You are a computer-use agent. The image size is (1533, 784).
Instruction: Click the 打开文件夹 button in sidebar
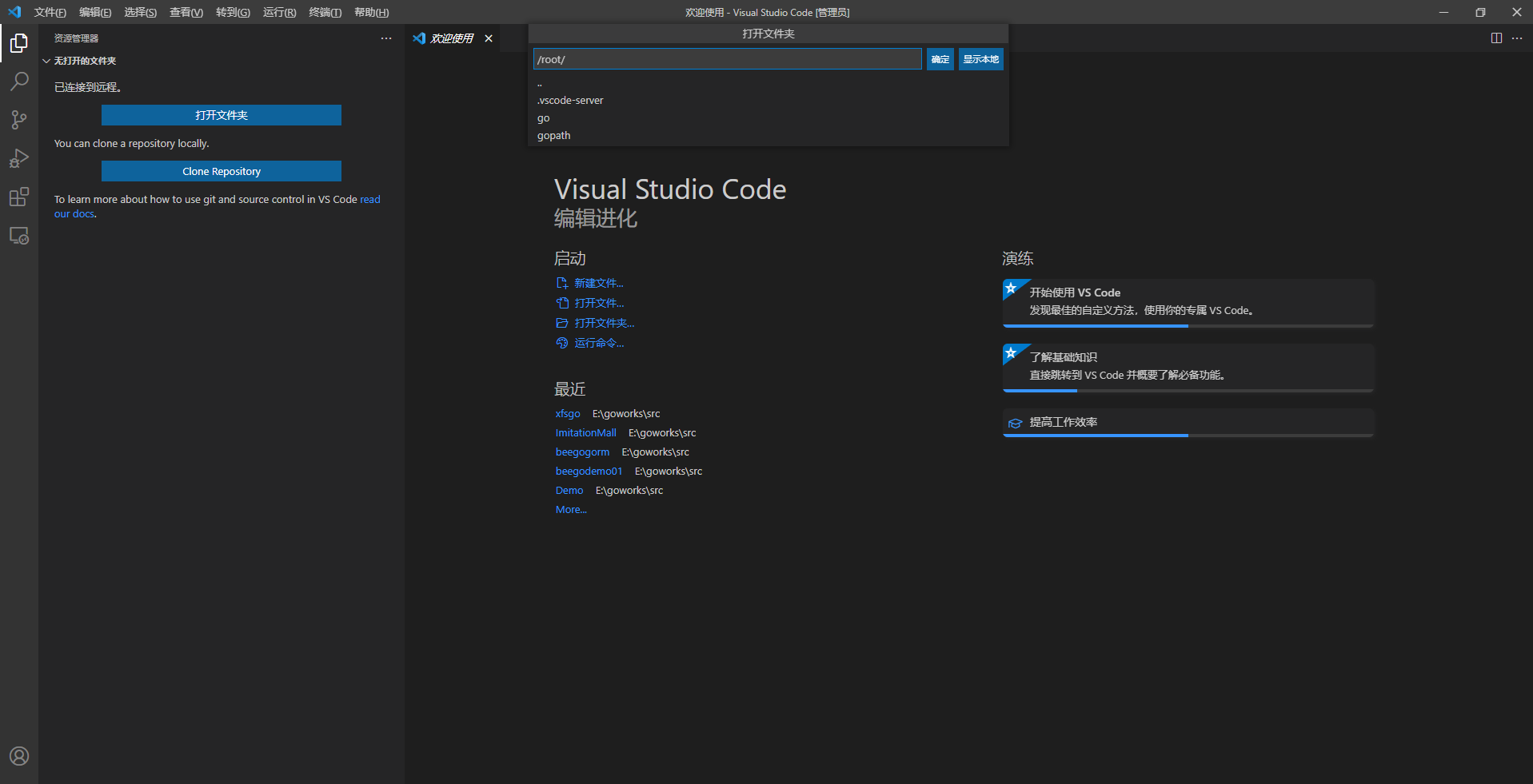tap(222, 115)
